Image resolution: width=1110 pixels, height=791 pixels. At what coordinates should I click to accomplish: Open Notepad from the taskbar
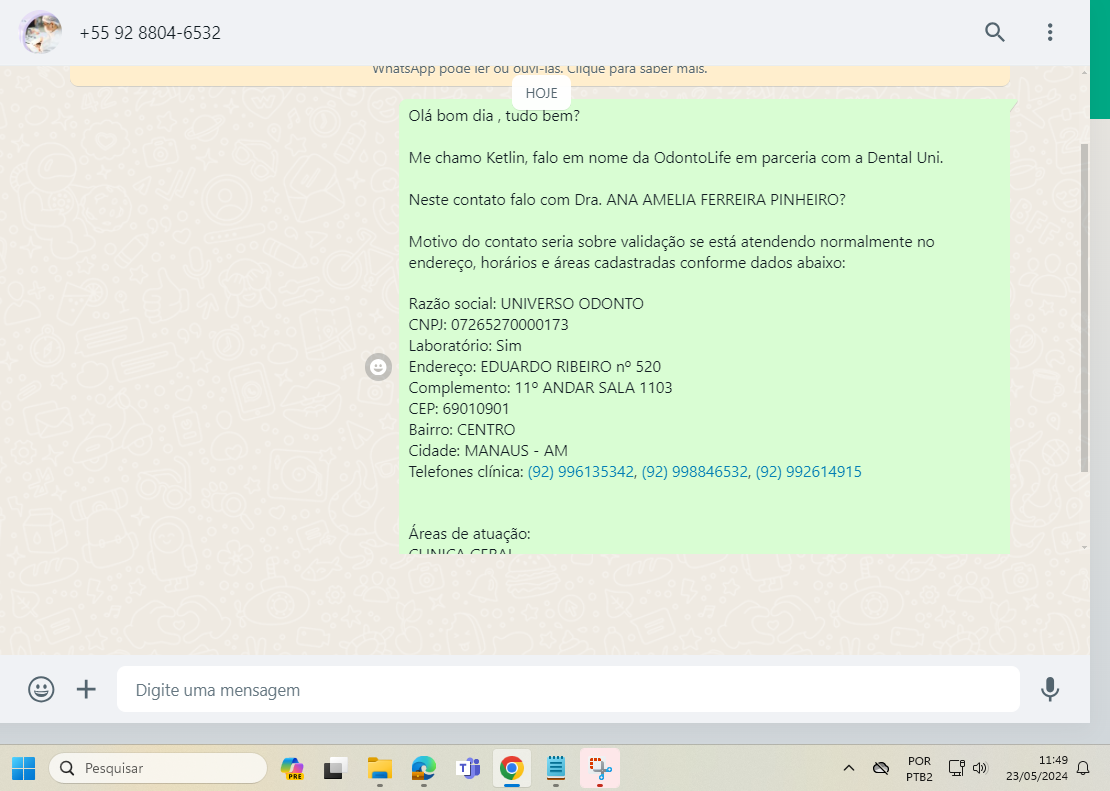(x=556, y=768)
